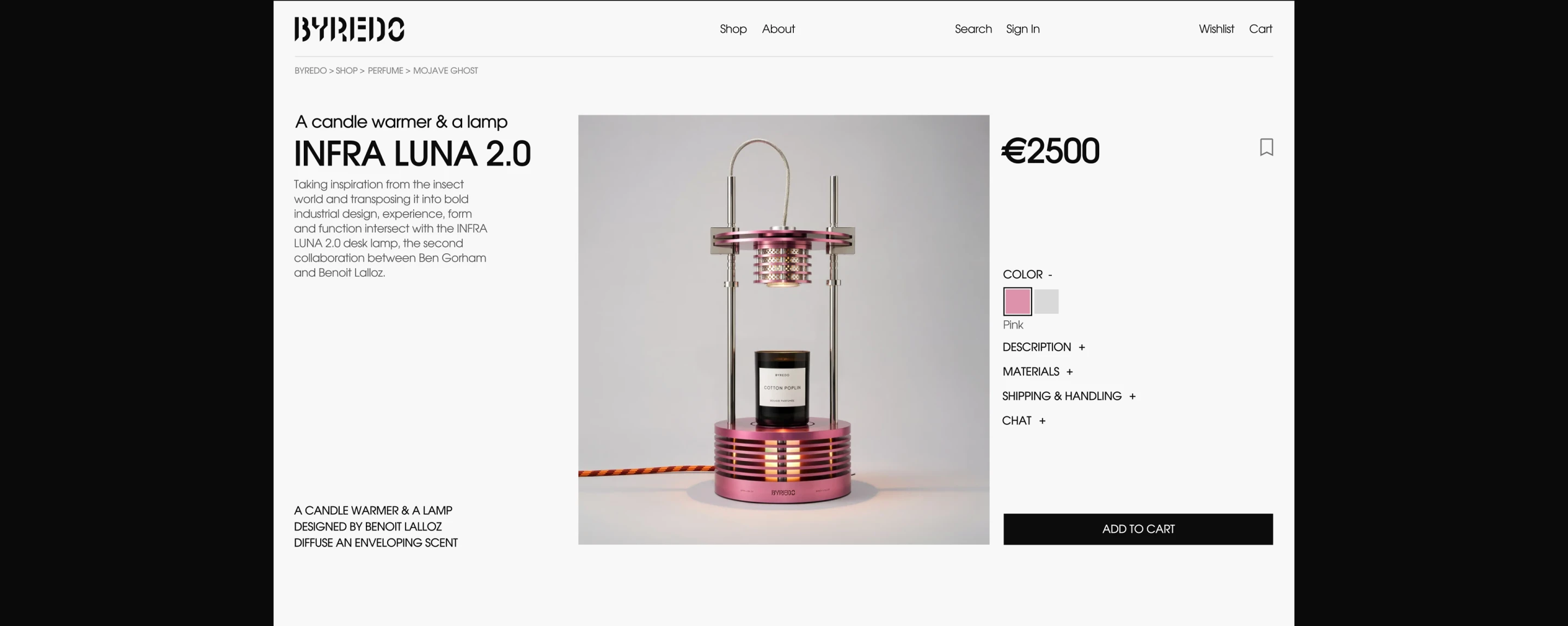Click the Sign In link

pyautogui.click(x=1022, y=29)
